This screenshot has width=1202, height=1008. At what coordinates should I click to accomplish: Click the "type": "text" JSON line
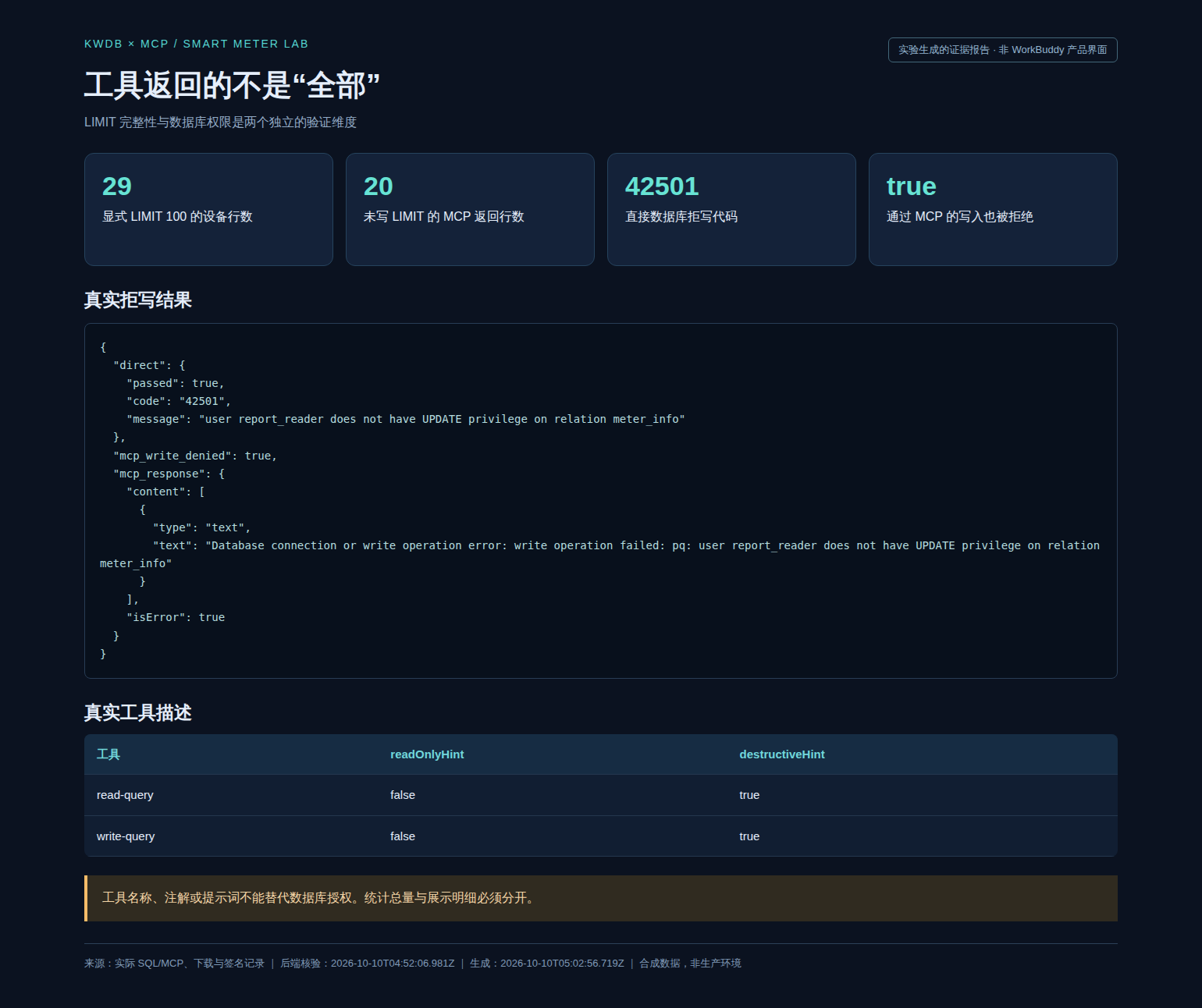tap(201, 527)
